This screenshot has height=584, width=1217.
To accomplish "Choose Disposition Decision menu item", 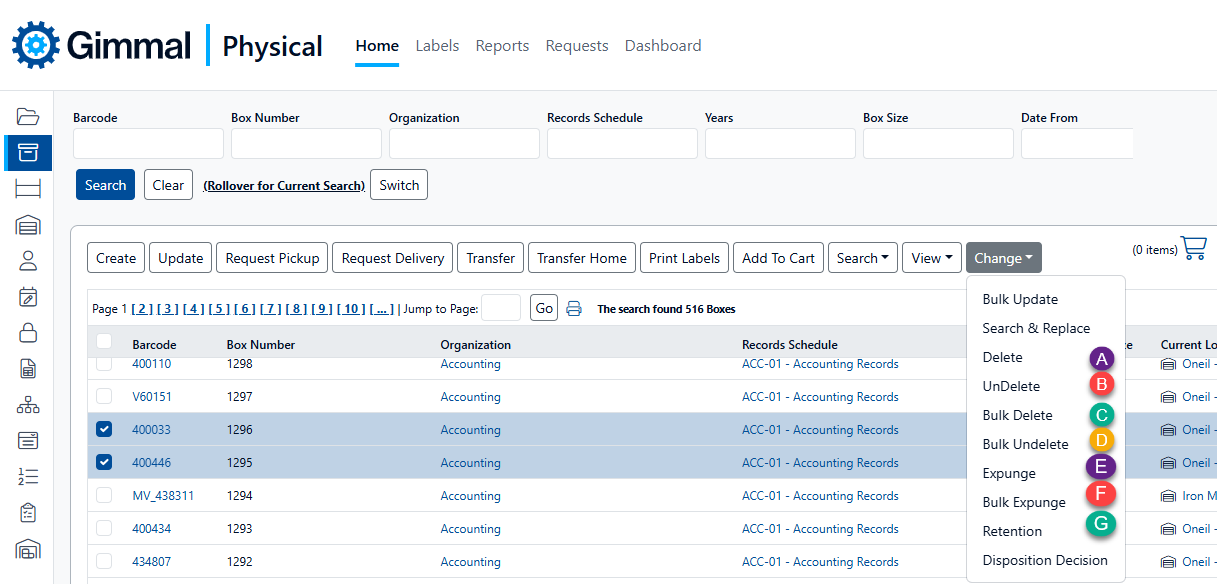I will point(1045,560).
